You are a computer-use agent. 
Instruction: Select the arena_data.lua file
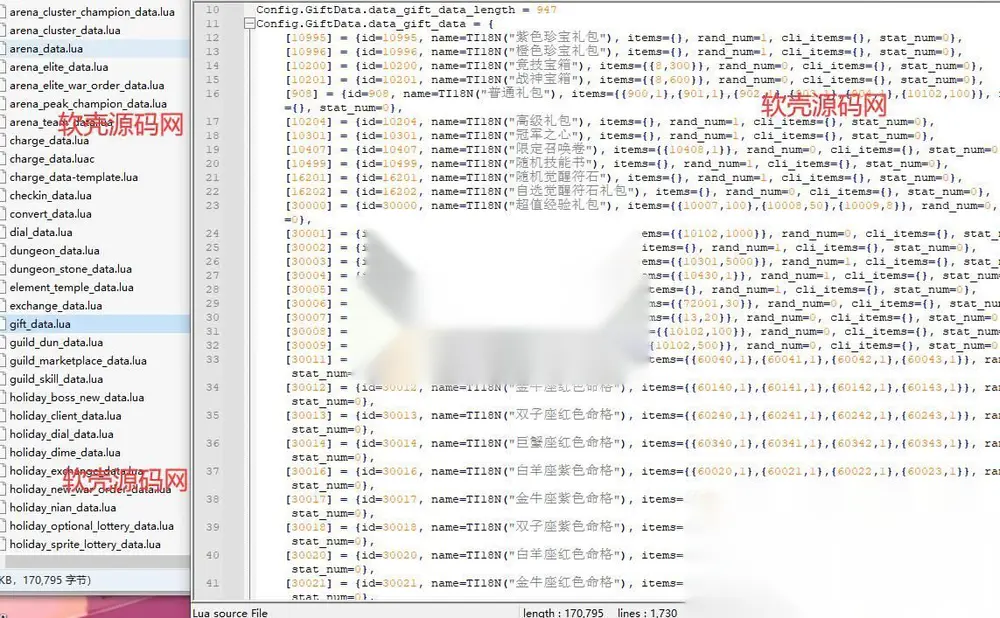click(46, 48)
